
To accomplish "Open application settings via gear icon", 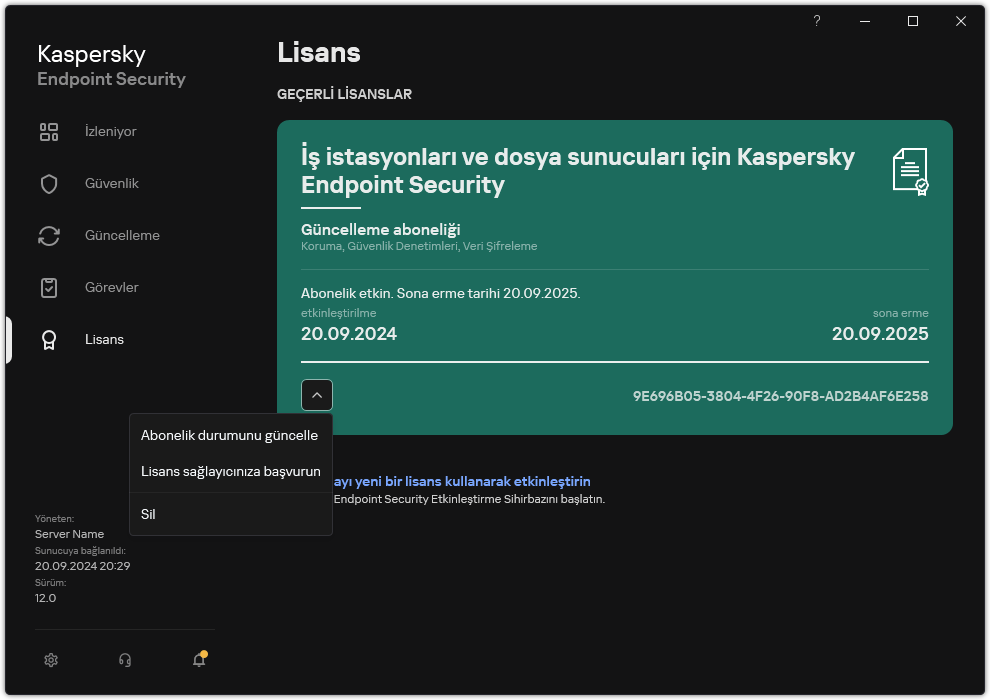I will click(x=50, y=660).
